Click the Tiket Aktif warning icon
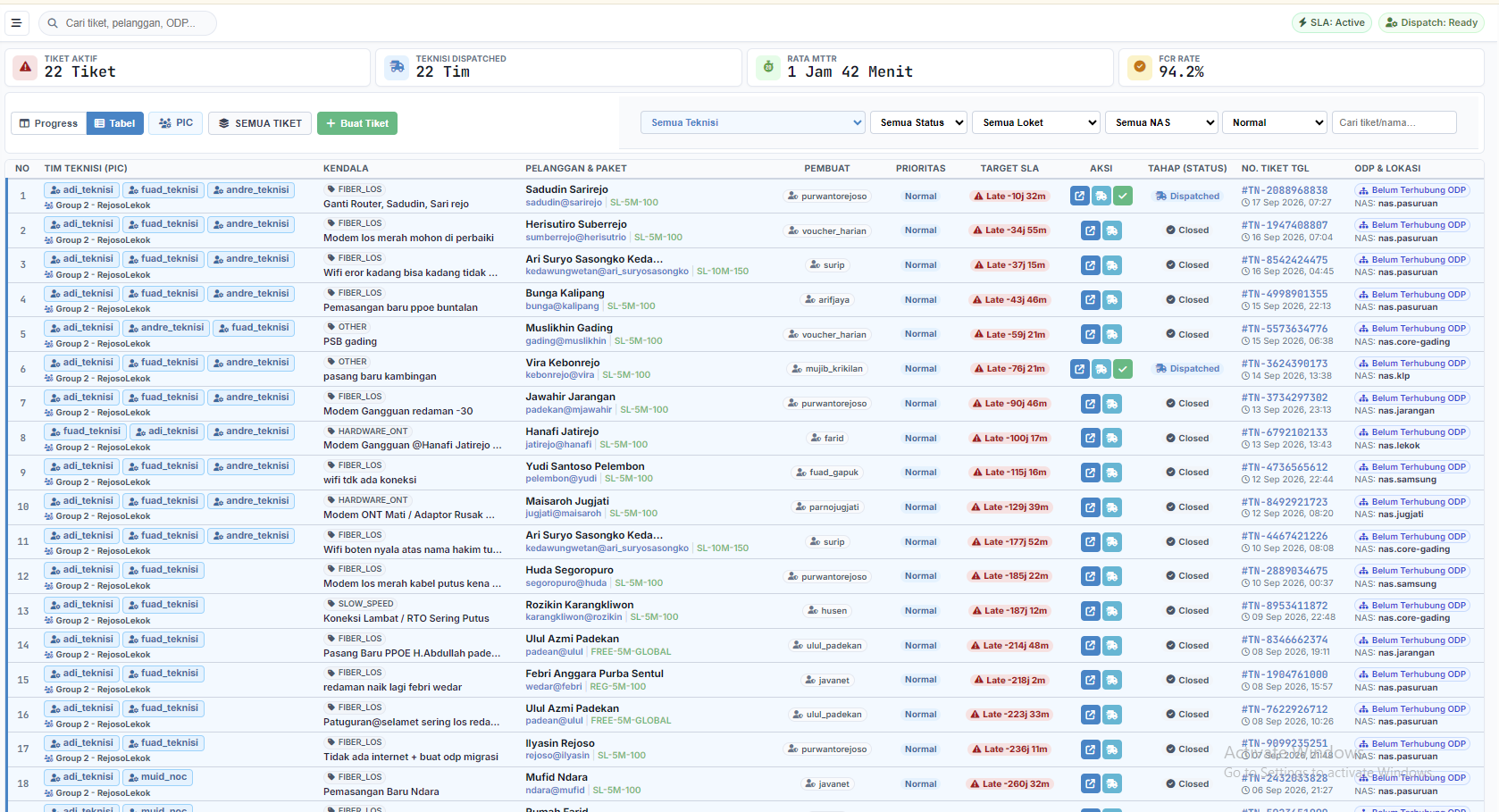Viewport: 1499px width, 812px height. pyautogui.click(x=25, y=67)
